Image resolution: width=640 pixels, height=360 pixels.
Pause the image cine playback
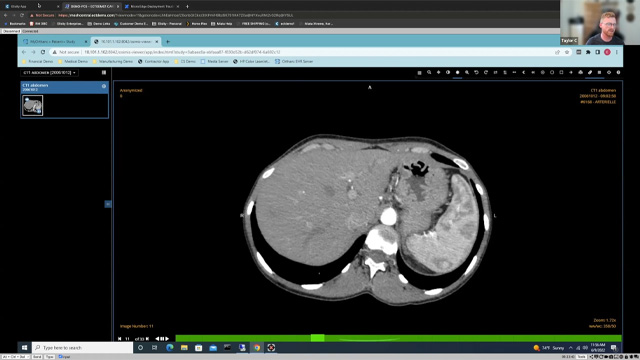click(162, 339)
